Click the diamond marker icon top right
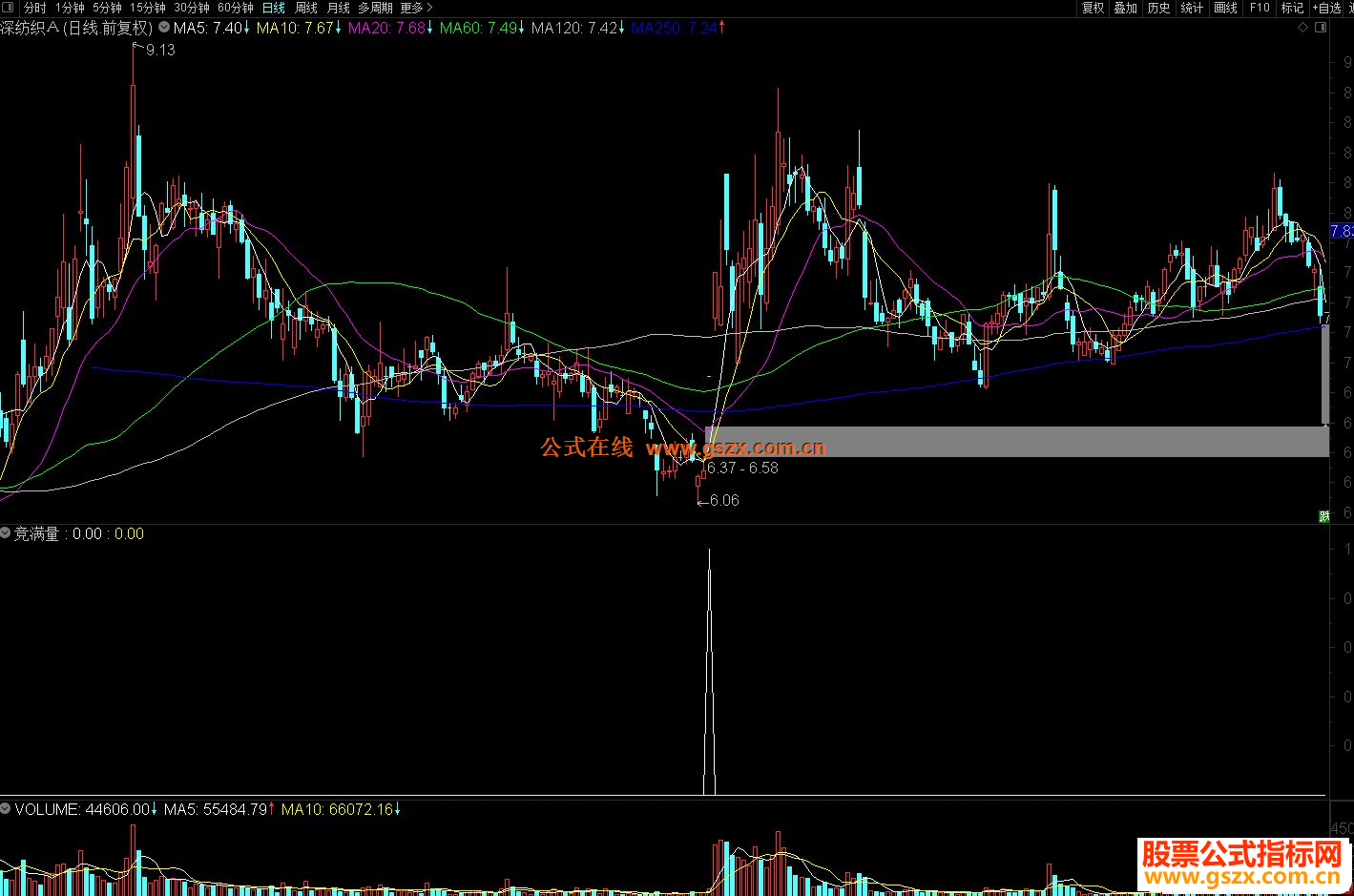The image size is (1354, 896). click(1303, 28)
